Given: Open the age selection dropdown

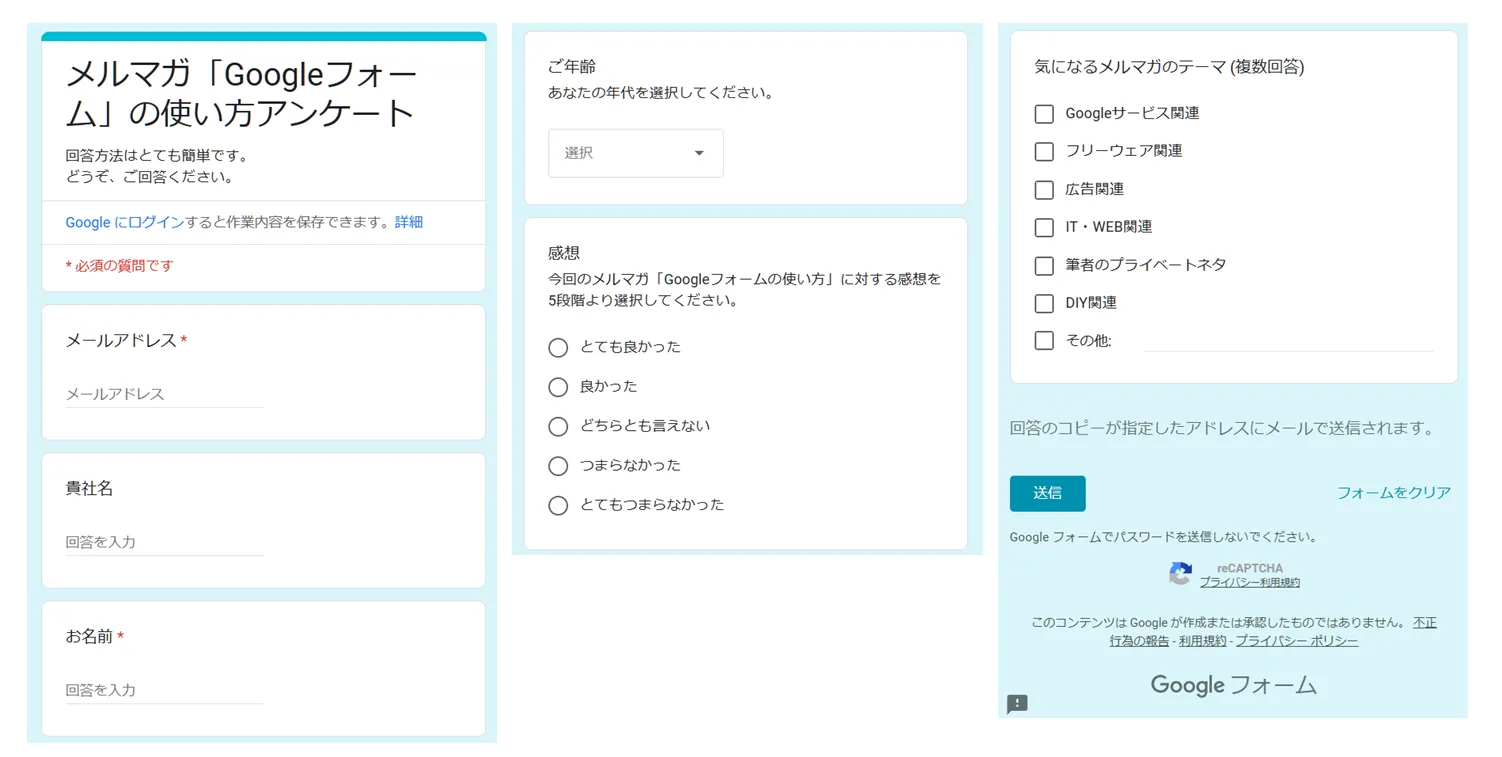Looking at the screenshot, I should tap(635, 153).
